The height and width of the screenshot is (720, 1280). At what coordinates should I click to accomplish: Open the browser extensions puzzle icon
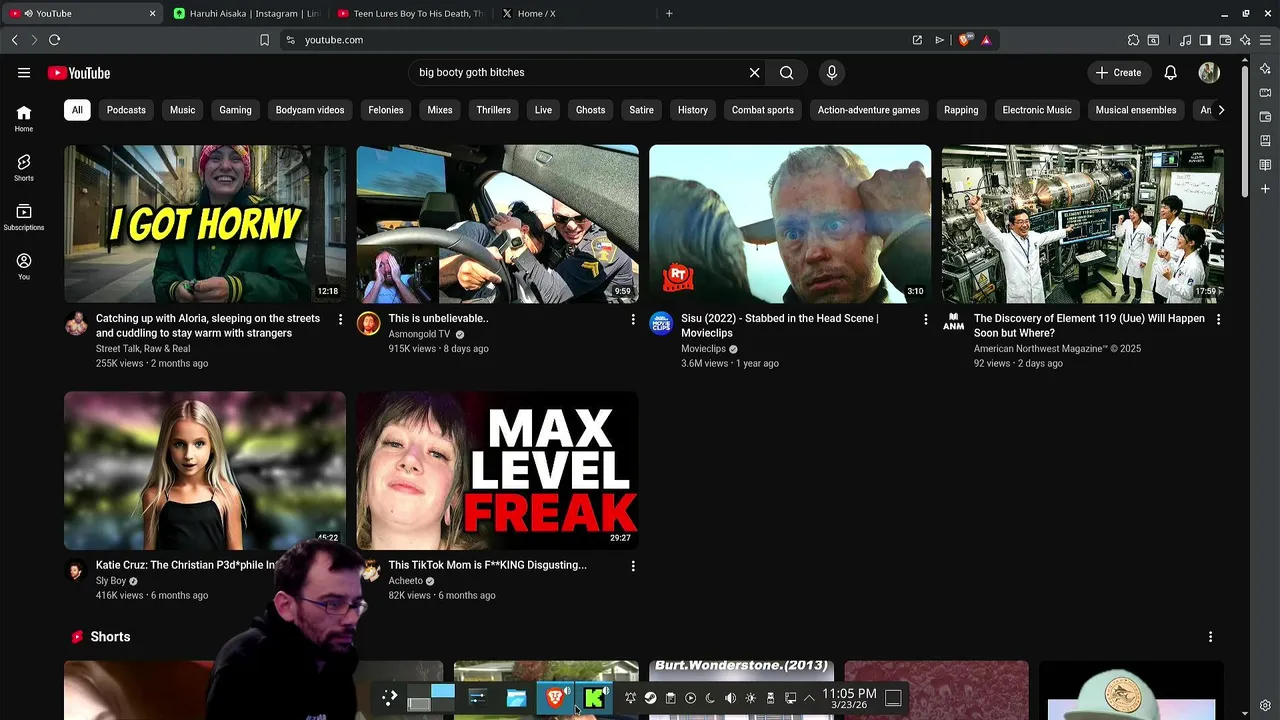1133,40
